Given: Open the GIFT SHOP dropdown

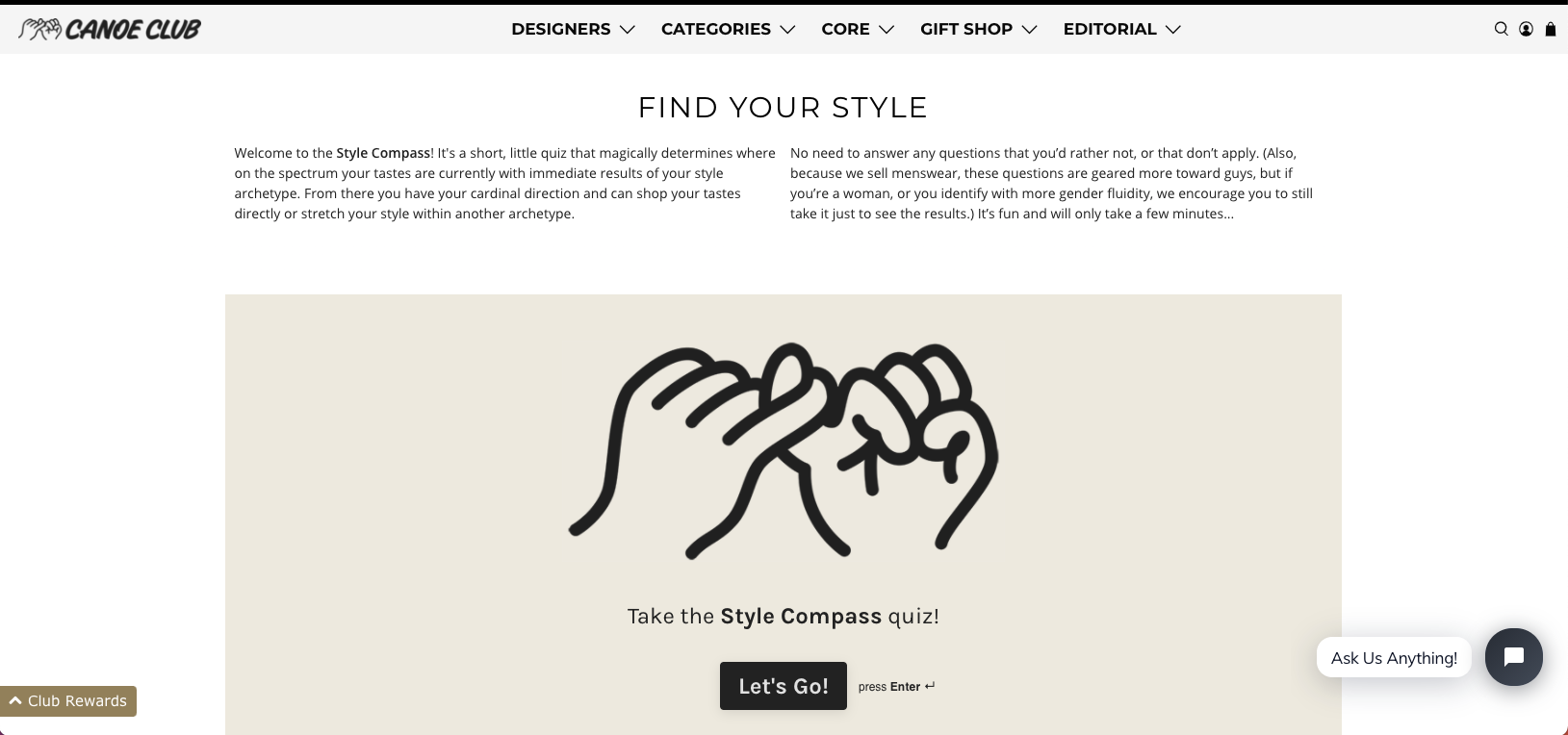Looking at the screenshot, I should (x=965, y=29).
